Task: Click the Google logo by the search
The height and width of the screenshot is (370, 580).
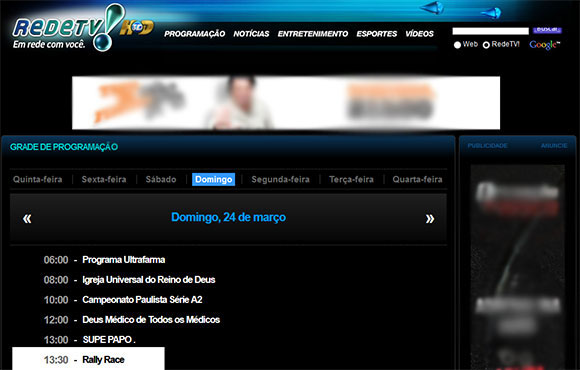Action: tap(544, 45)
